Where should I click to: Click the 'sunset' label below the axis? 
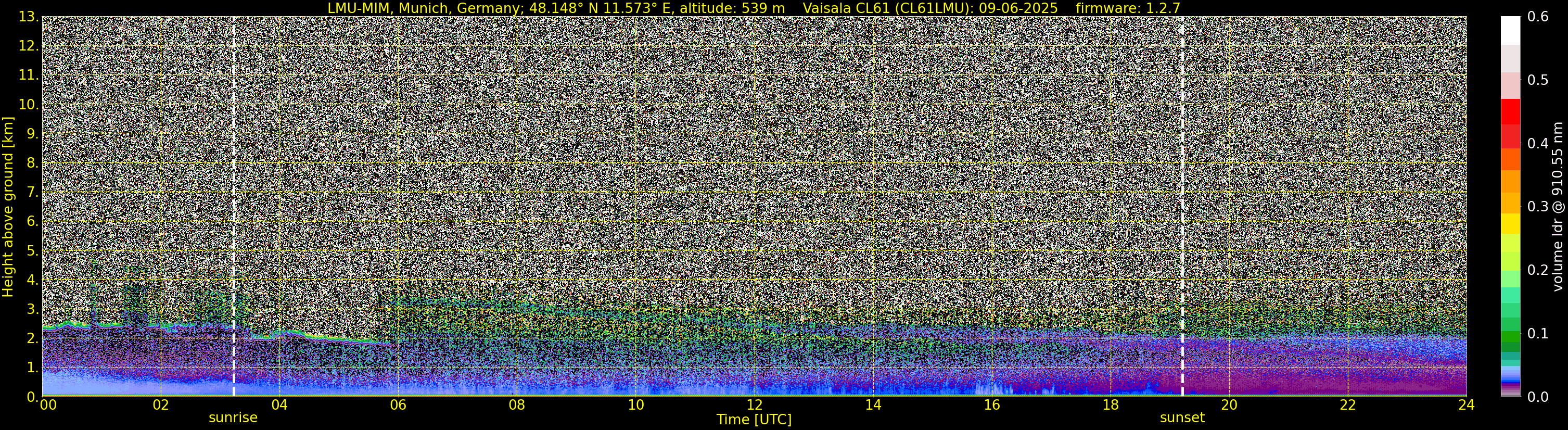click(1182, 418)
